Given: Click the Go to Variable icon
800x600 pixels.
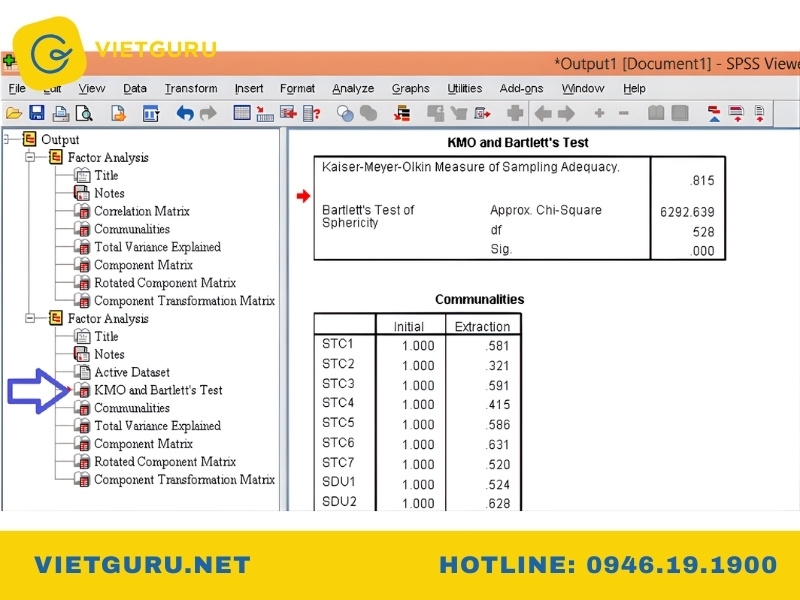Looking at the screenshot, I should pyautogui.click(x=288, y=113).
